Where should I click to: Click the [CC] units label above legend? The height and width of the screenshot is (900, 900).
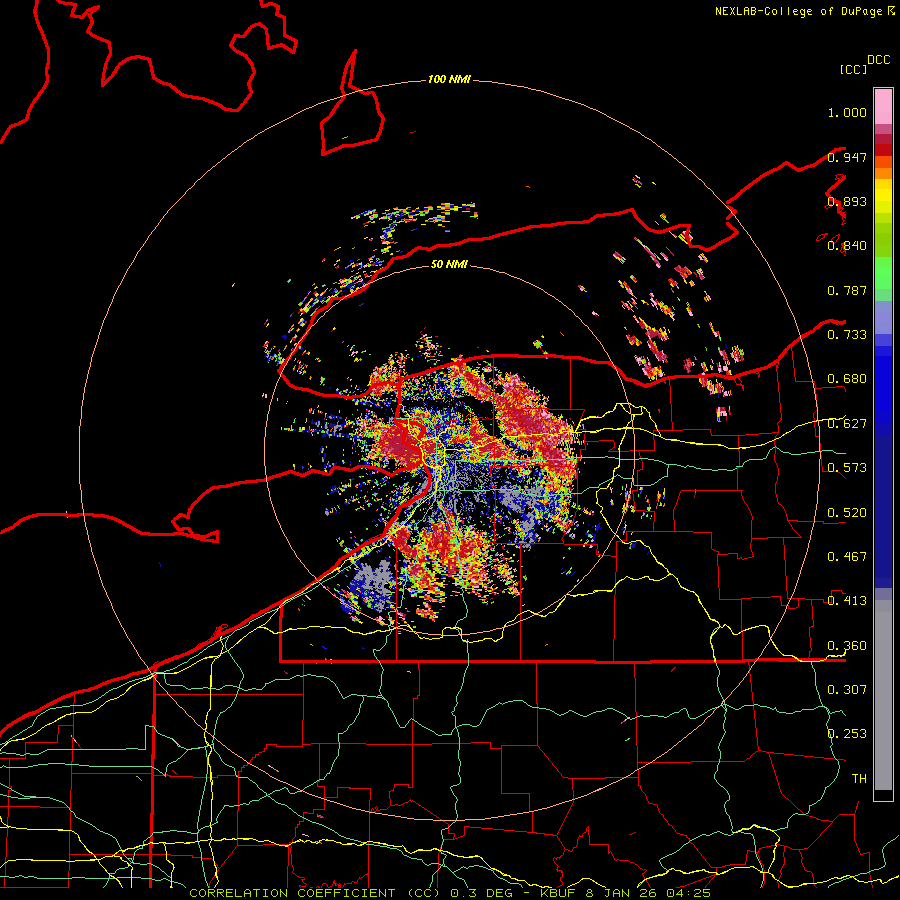pyautogui.click(x=853, y=69)
